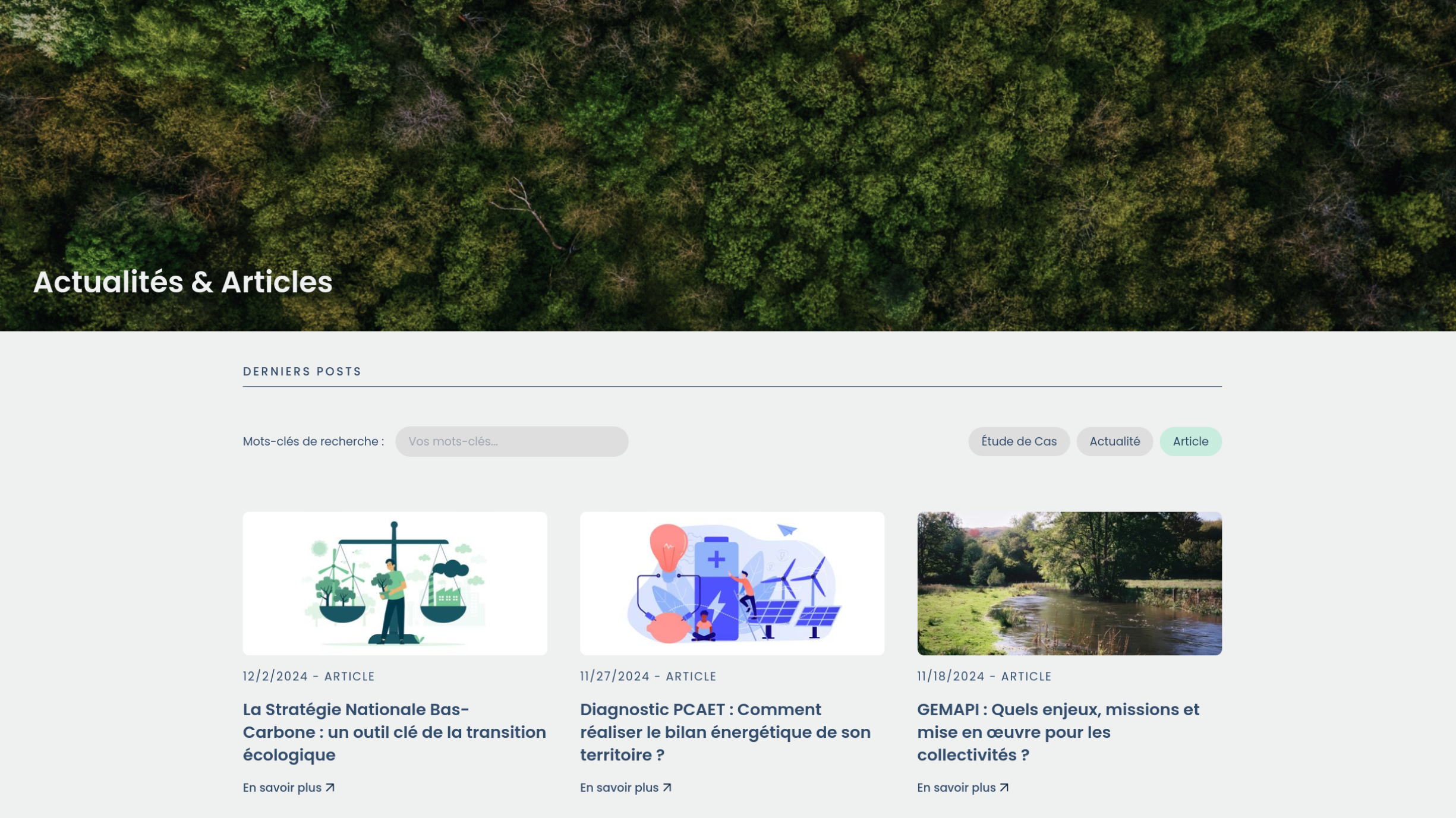Screen dimensions: 1456x818
Task: Toggle the Actualité filter chip
Action: coord(1114,441)
